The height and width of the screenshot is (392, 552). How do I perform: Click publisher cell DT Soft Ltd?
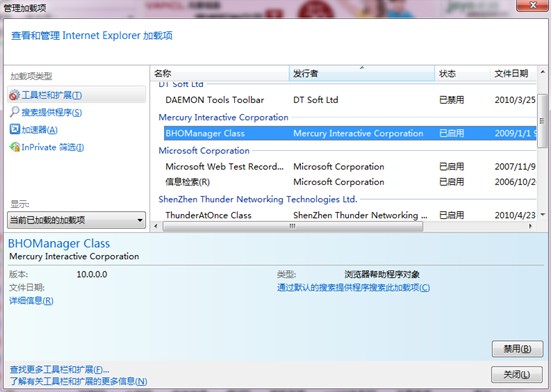315,100
